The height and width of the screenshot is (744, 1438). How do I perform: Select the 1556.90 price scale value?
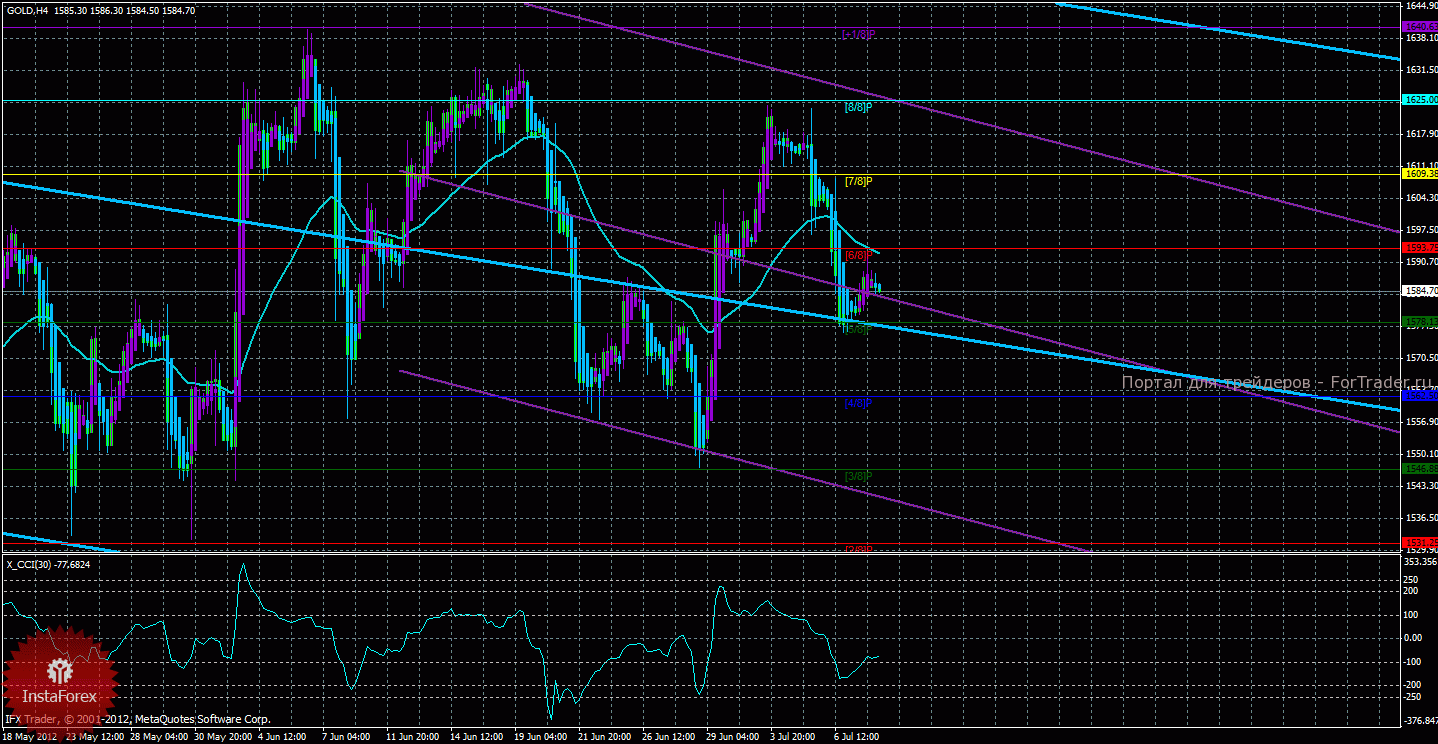pos(1420,422)
